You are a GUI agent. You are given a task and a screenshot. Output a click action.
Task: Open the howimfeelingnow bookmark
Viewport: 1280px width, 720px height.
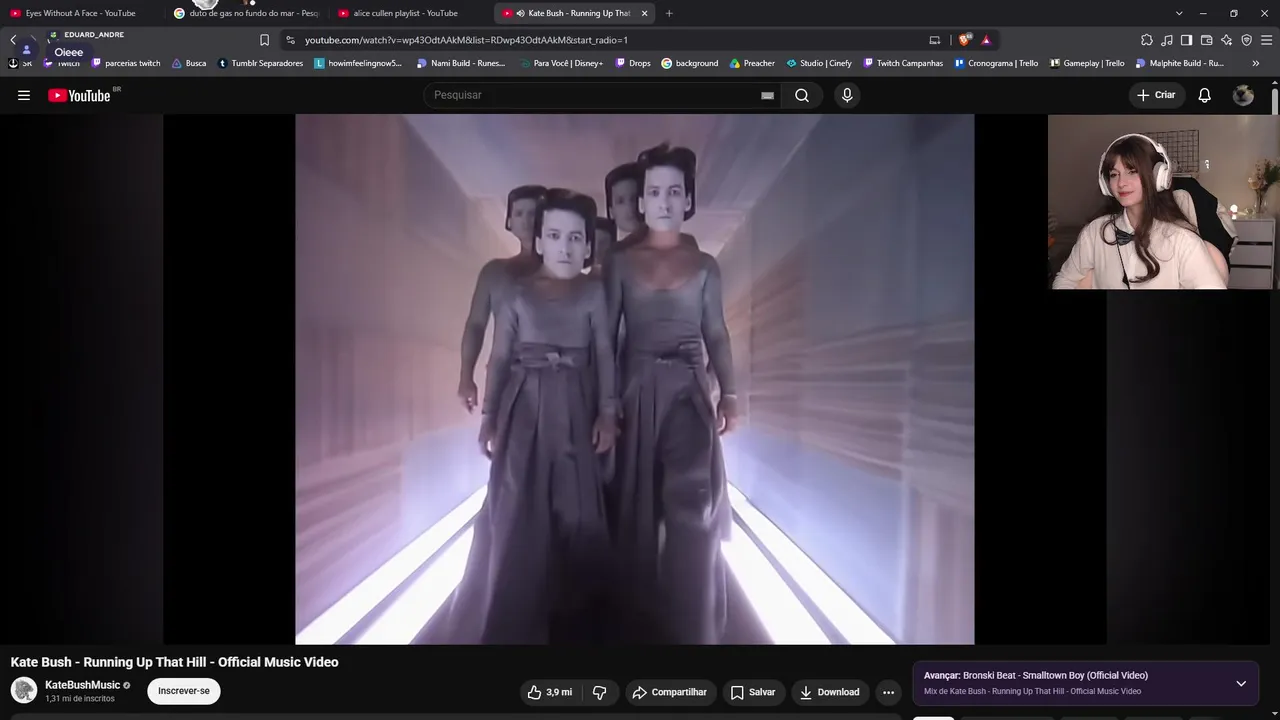tap(358, 63)
